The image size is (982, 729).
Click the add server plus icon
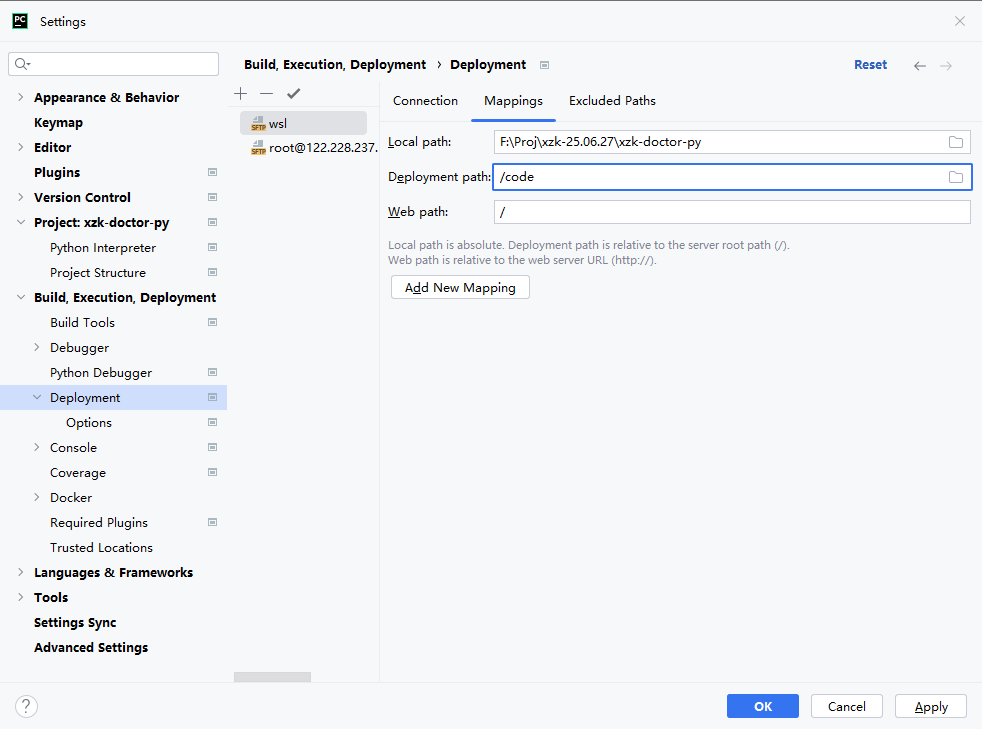pyautogui.click(x=240, y=93)
